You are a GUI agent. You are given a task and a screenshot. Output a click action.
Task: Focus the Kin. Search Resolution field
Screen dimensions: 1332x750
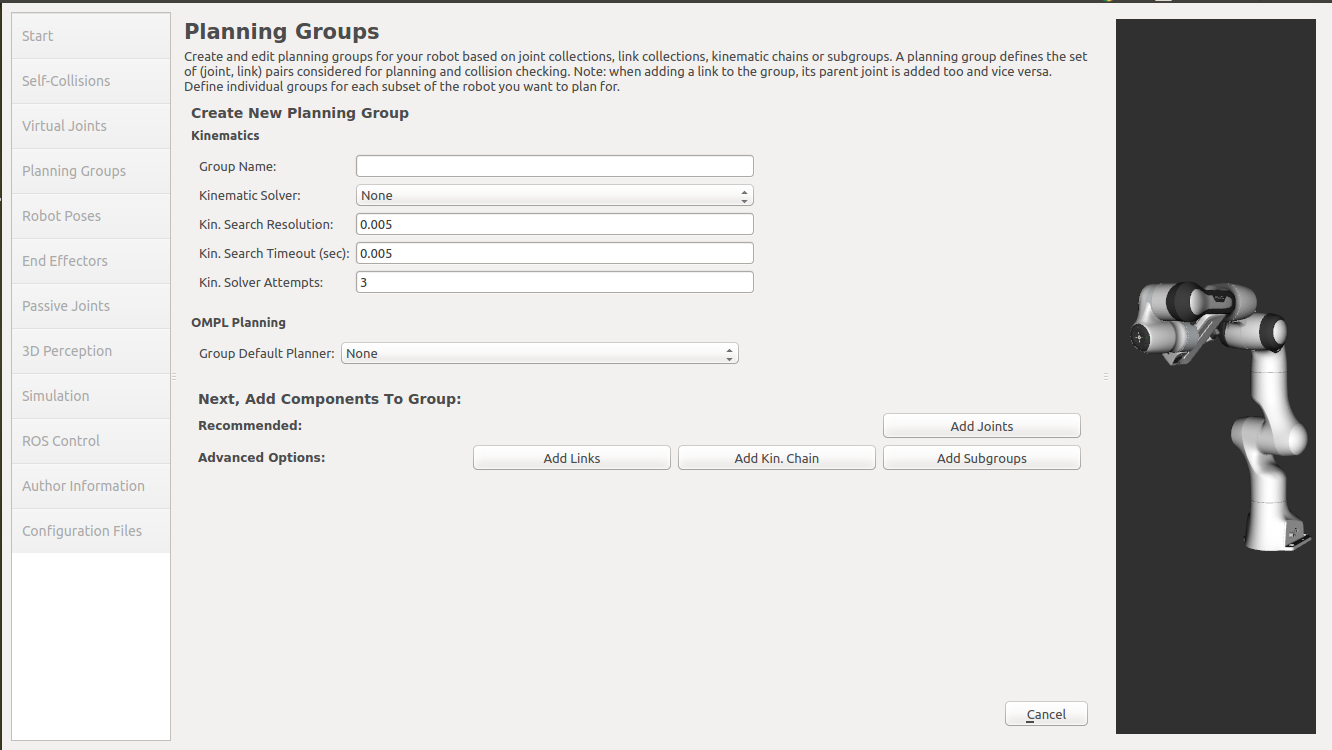pos(554,225)
